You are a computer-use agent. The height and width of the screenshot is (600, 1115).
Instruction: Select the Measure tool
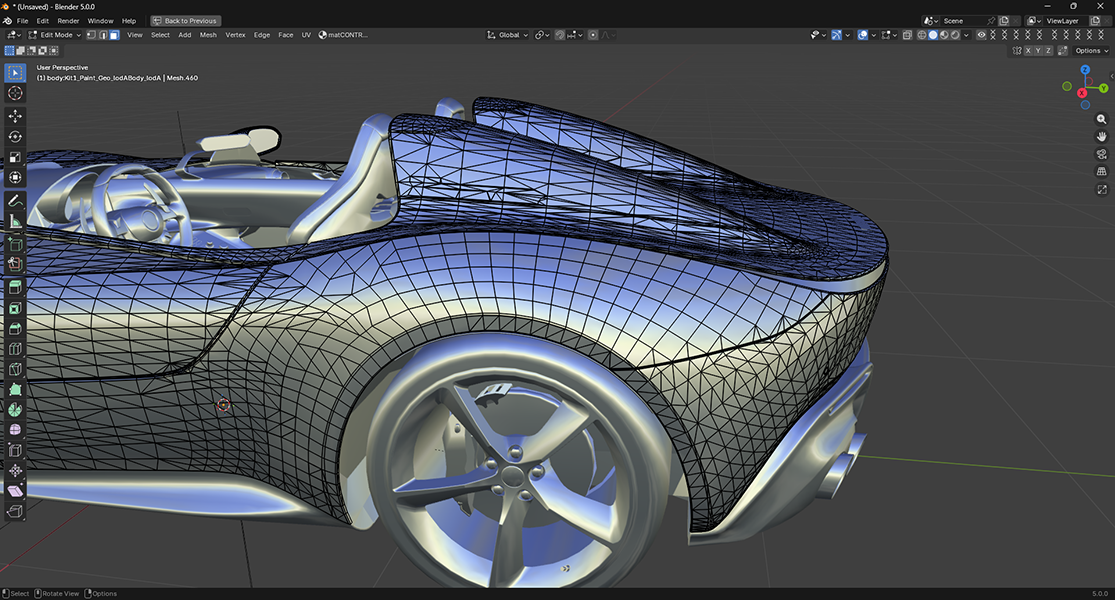point(15,222)
